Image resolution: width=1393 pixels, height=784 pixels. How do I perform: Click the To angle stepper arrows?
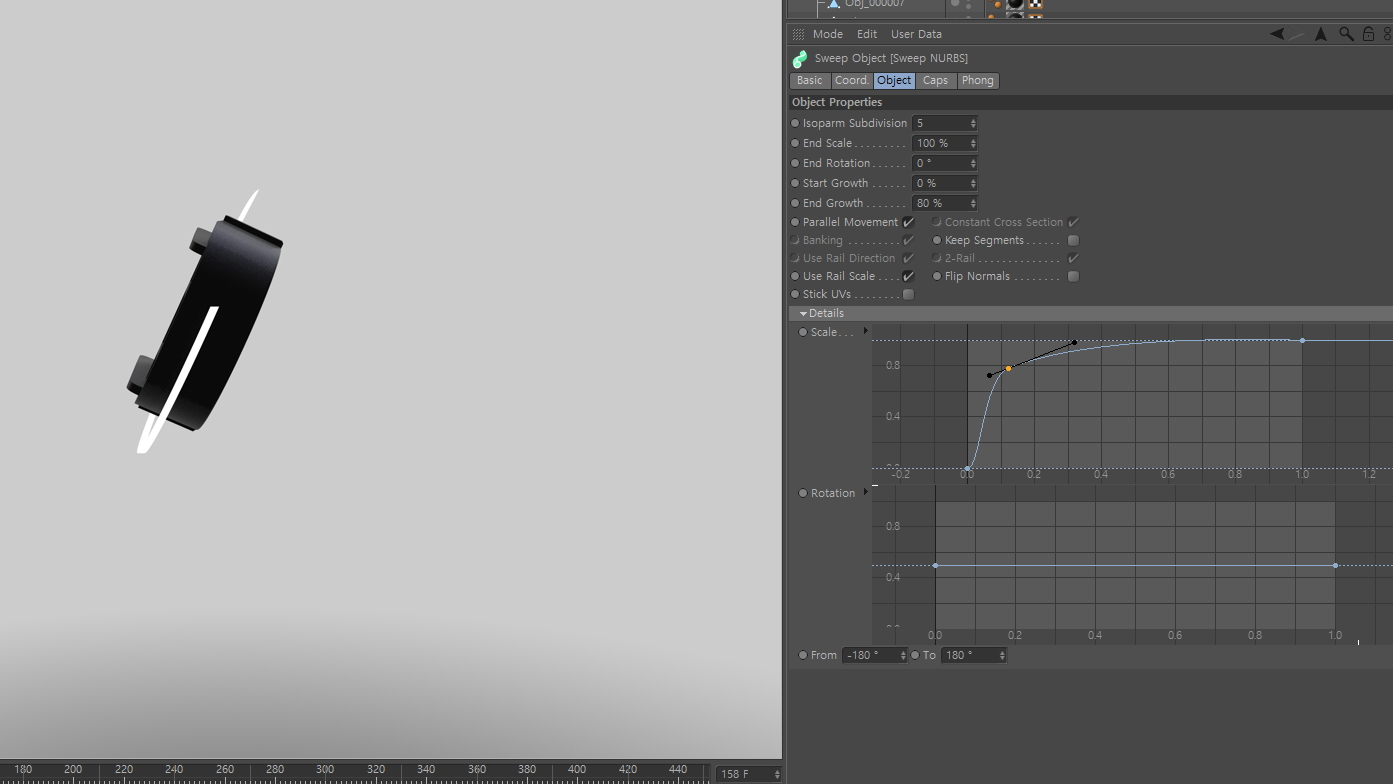point(1002,655)
